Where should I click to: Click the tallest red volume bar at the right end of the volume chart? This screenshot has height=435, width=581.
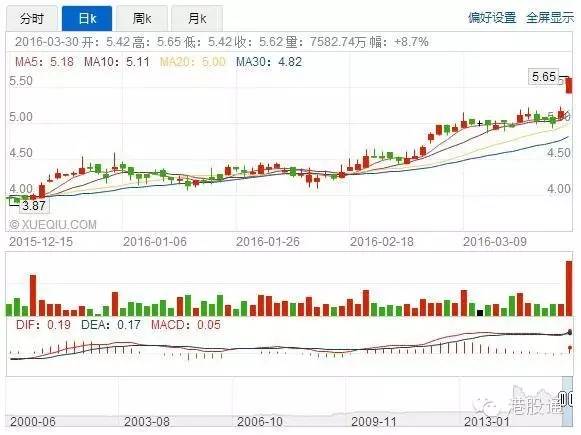(x=569, y=288)
